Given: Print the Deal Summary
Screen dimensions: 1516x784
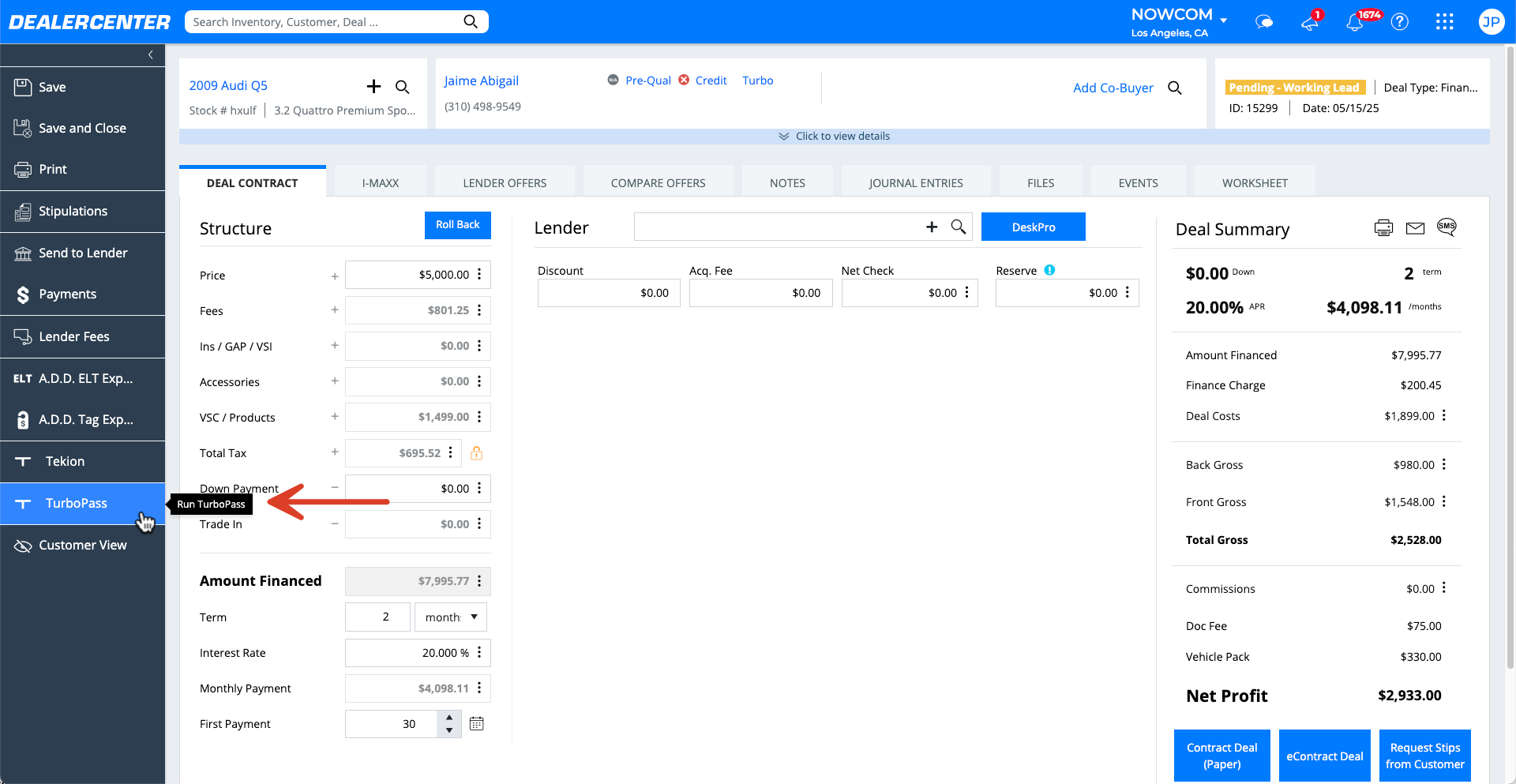Looking at the screenshot, I should (x=1383, y=228).
